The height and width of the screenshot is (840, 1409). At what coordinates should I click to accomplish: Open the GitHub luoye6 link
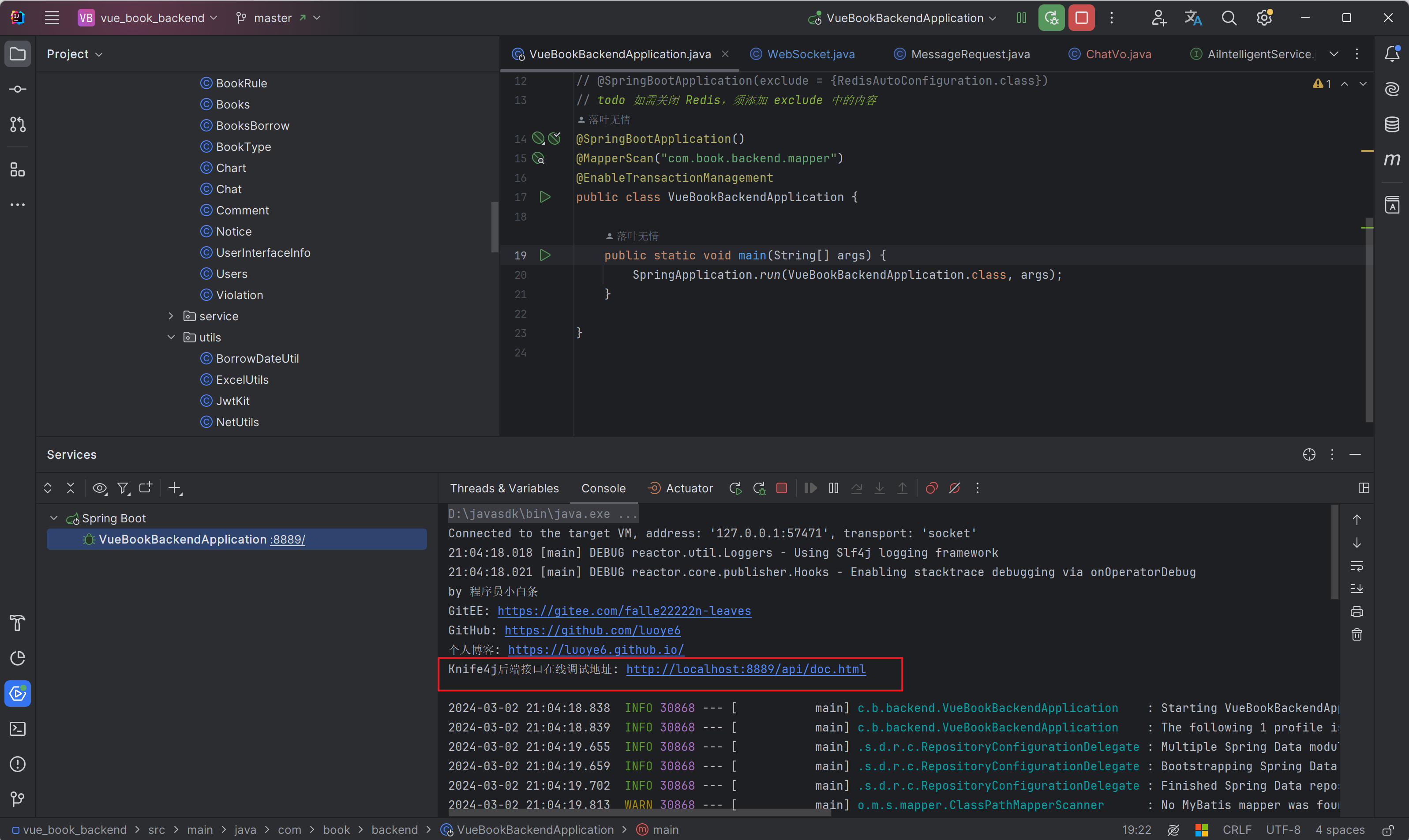click(x=592, y=630)
